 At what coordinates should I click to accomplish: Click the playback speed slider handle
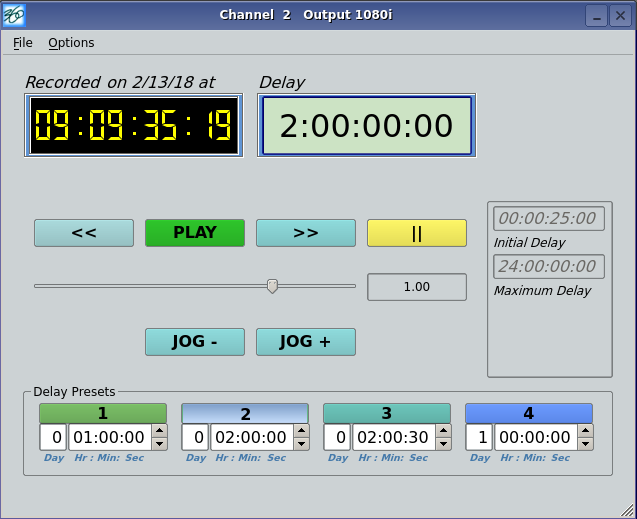coord(272,286)
